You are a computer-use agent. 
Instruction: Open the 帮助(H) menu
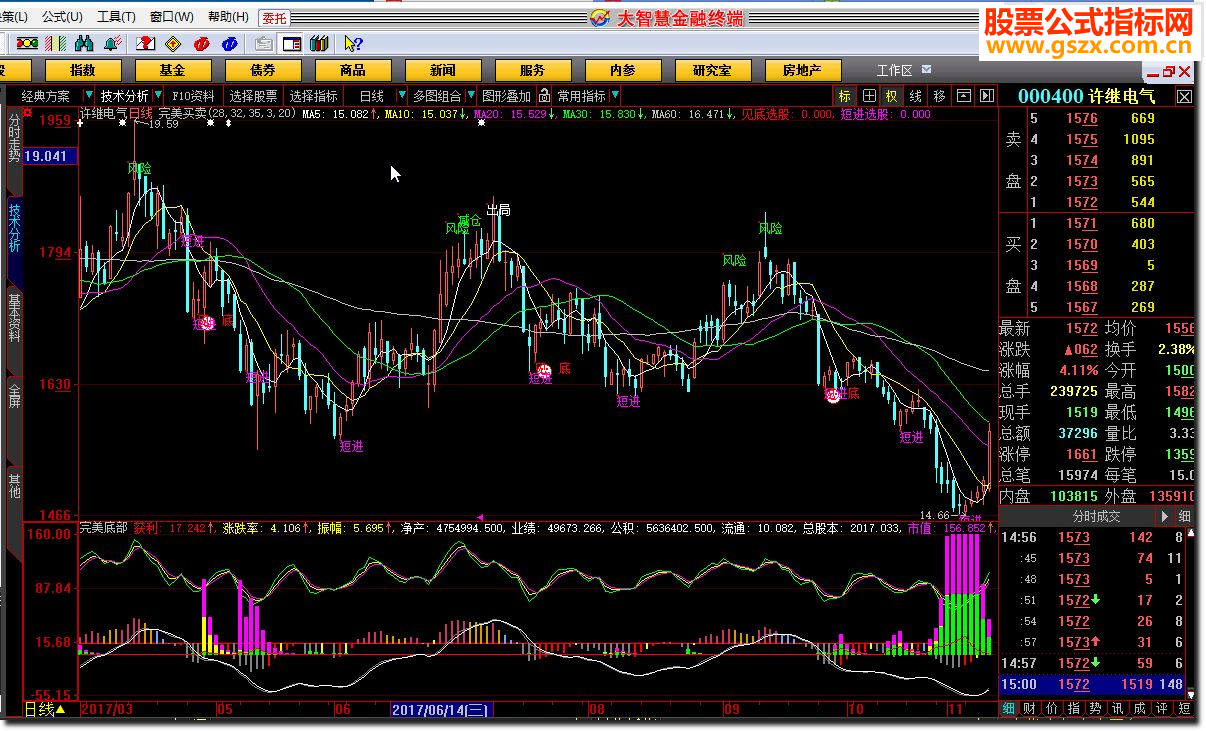(x=228, y=17)
